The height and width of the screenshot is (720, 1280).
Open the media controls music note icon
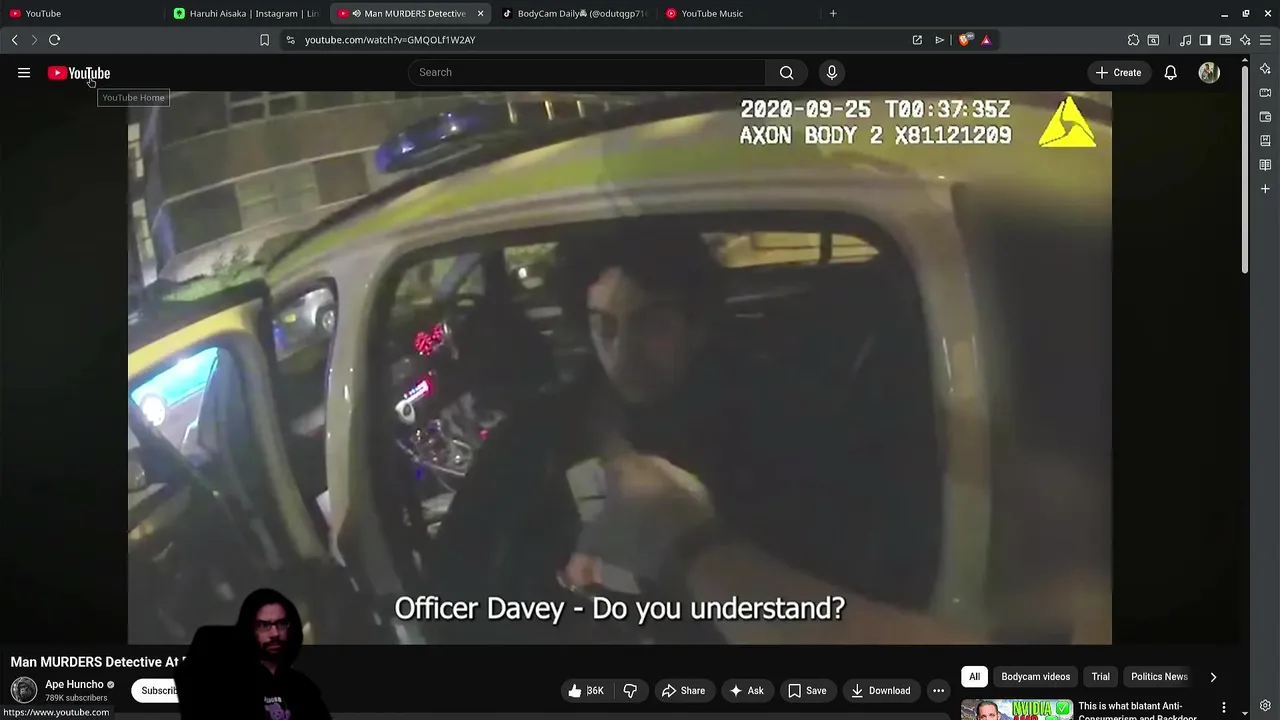(x=1185, y=40)
